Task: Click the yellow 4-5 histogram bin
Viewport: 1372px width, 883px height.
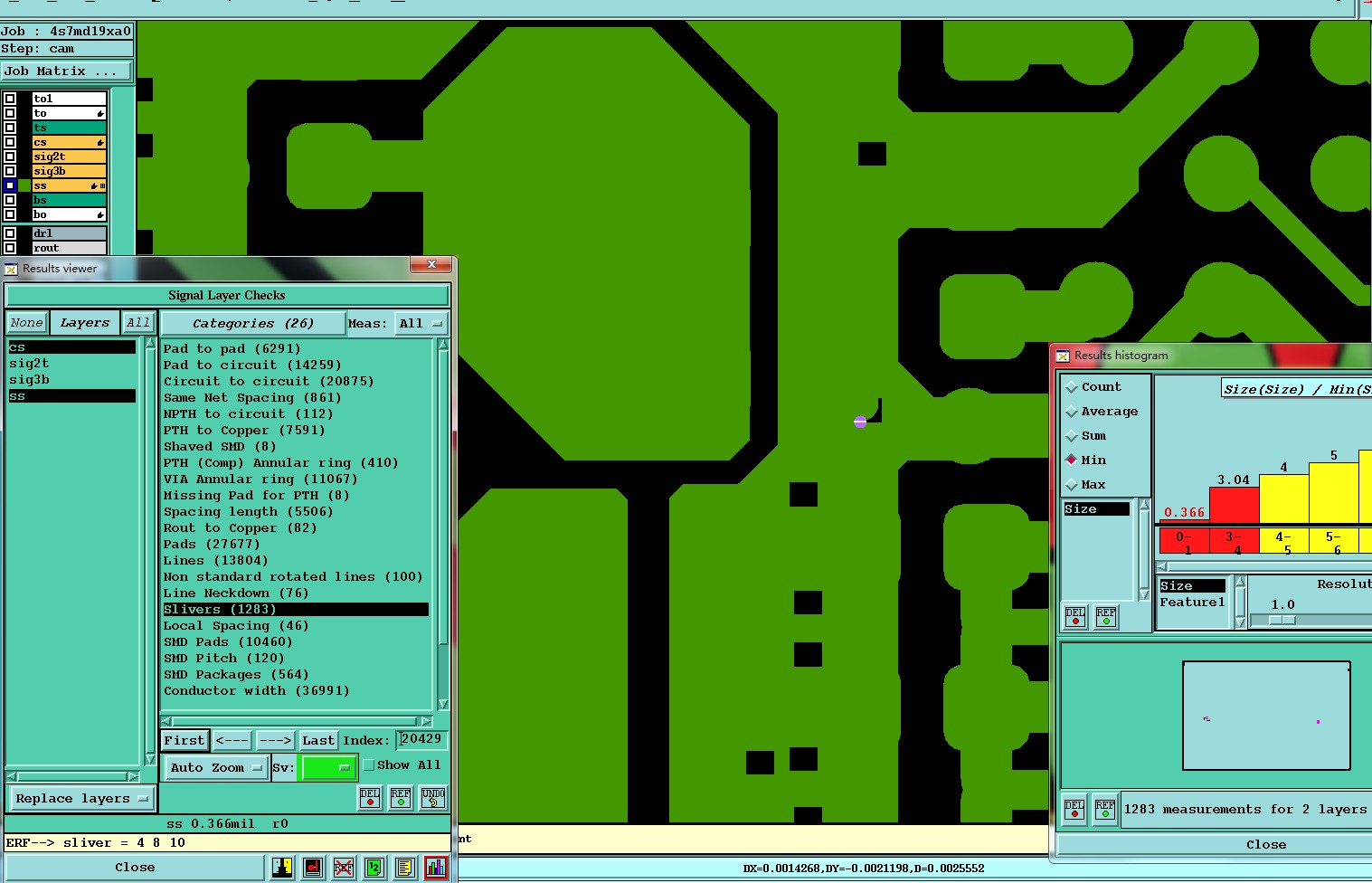Action: click(1283, 541)
